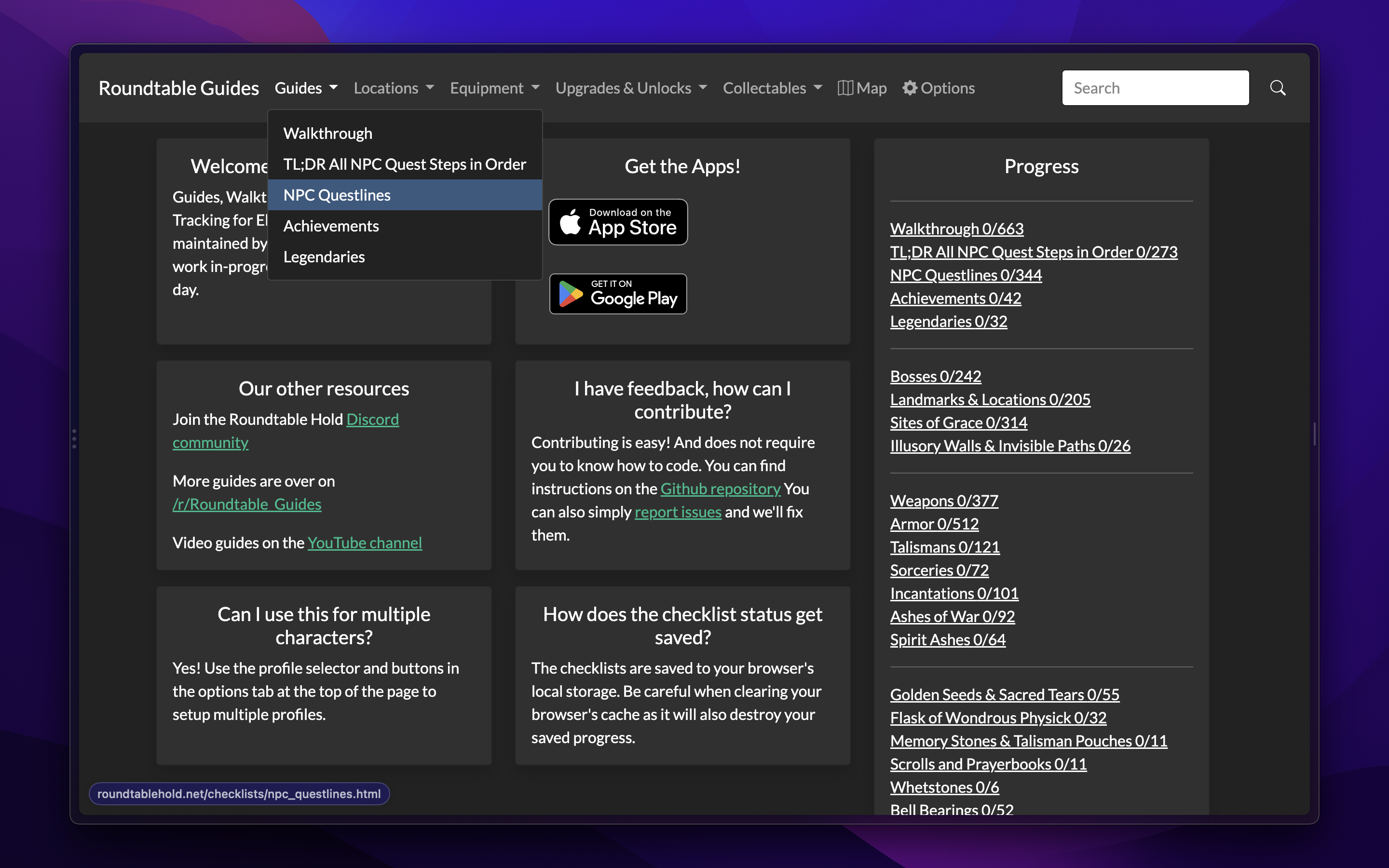The image size is (1389, 868).
Task: Open Options with the gear icon
Action: click(x=939, y=88)
